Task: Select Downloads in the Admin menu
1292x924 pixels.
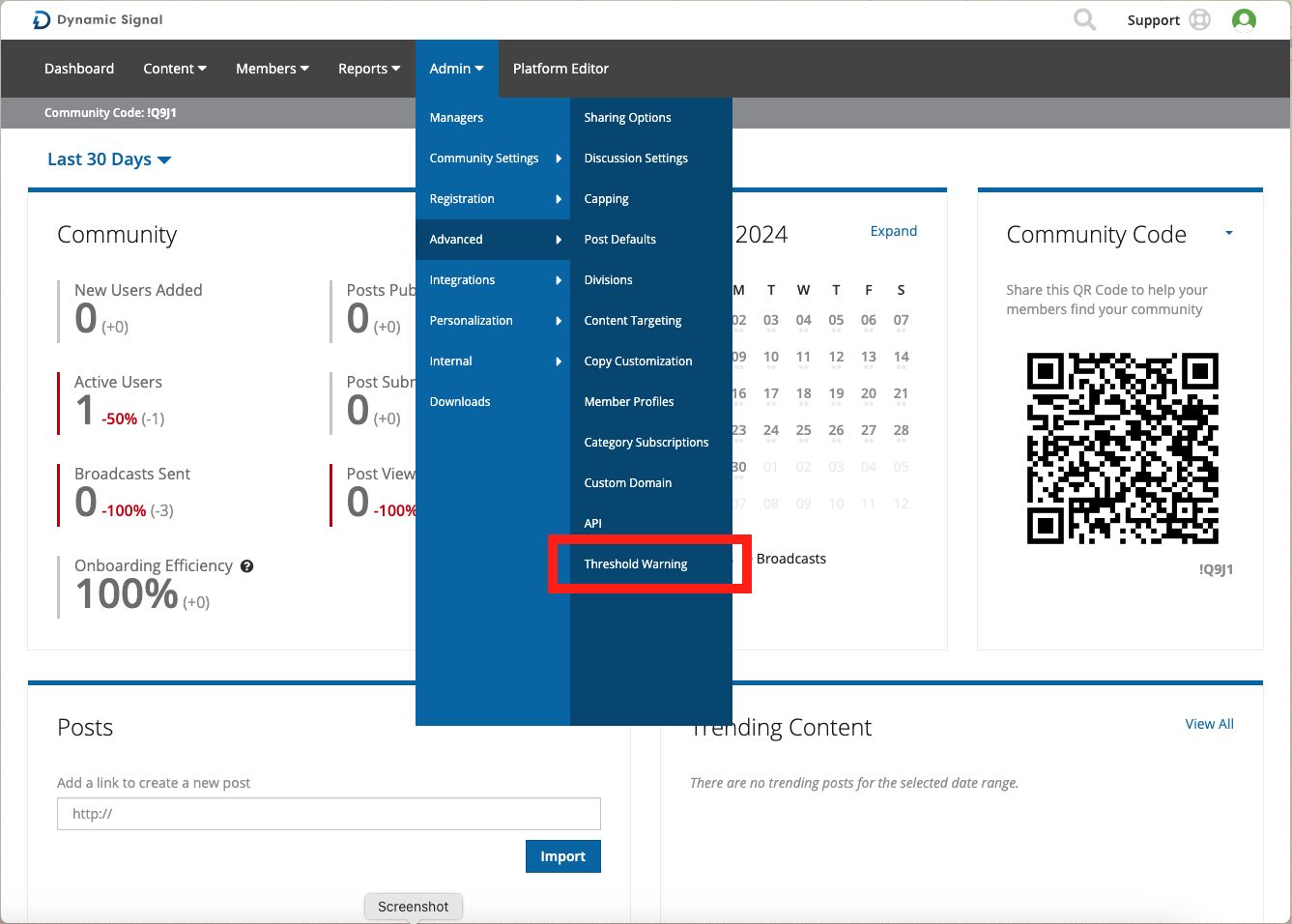Action: point(460,402)
